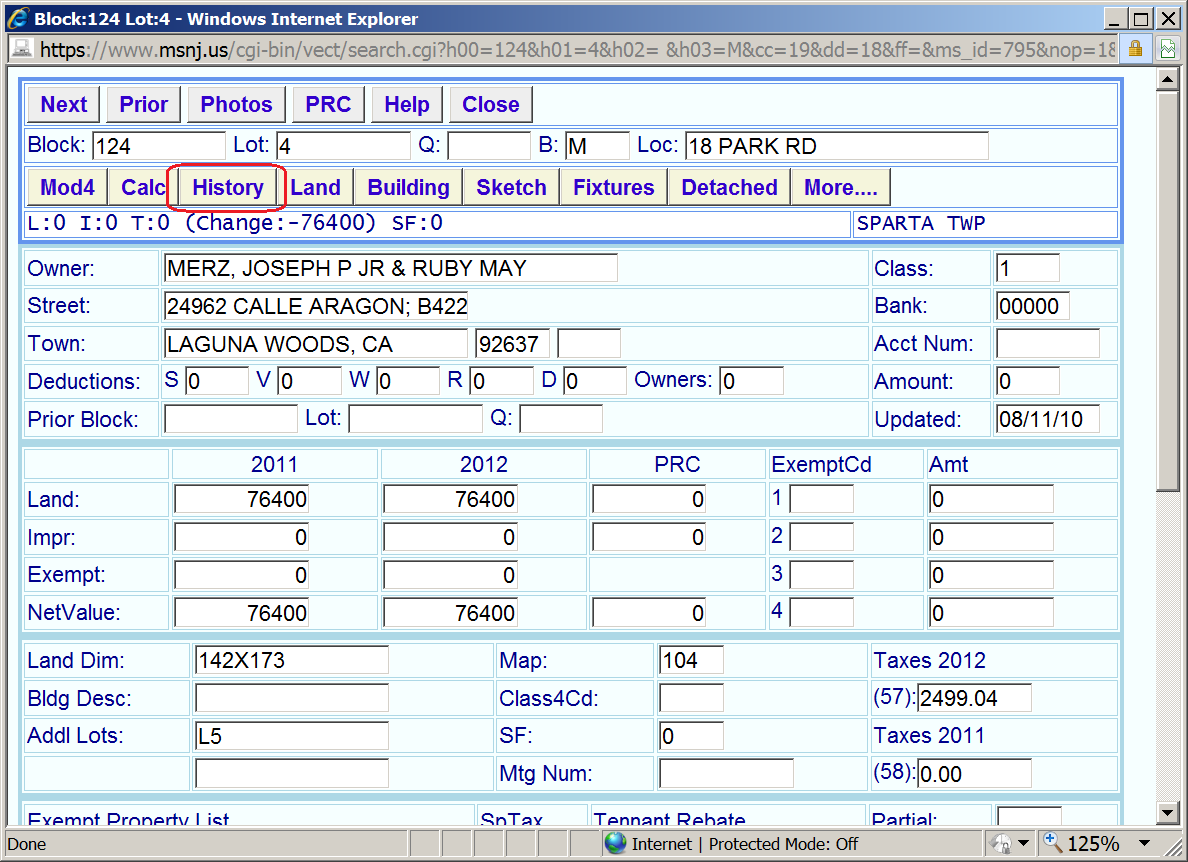Click the PRC Land value field
The width and height of the screenshot is (1188, 862).
click(649, 499)
